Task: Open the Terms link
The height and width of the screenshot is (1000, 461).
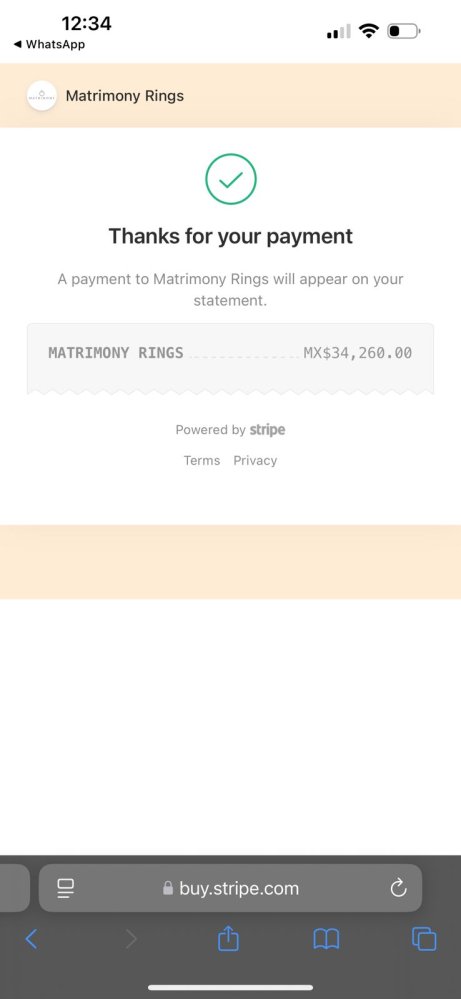Action: coord(201,460)
